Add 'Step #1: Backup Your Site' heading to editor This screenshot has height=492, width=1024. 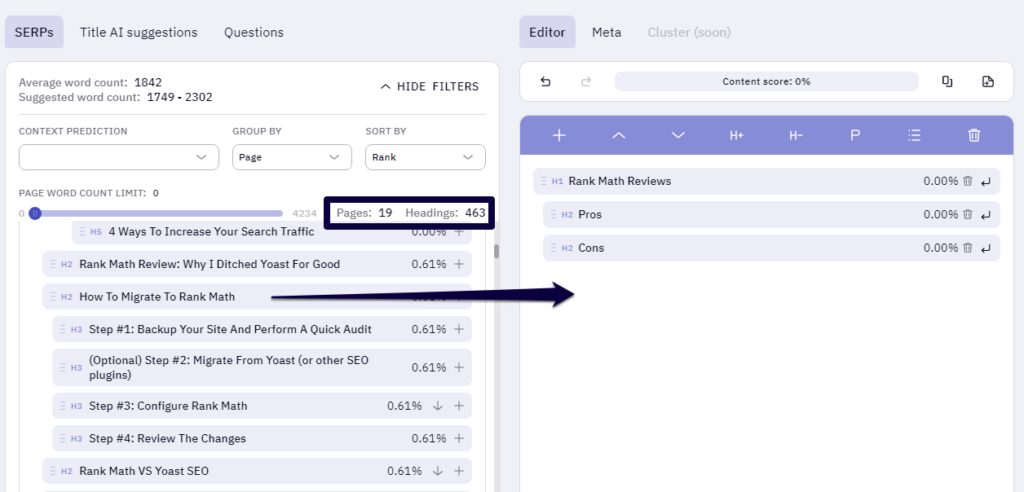coord(459,329)
